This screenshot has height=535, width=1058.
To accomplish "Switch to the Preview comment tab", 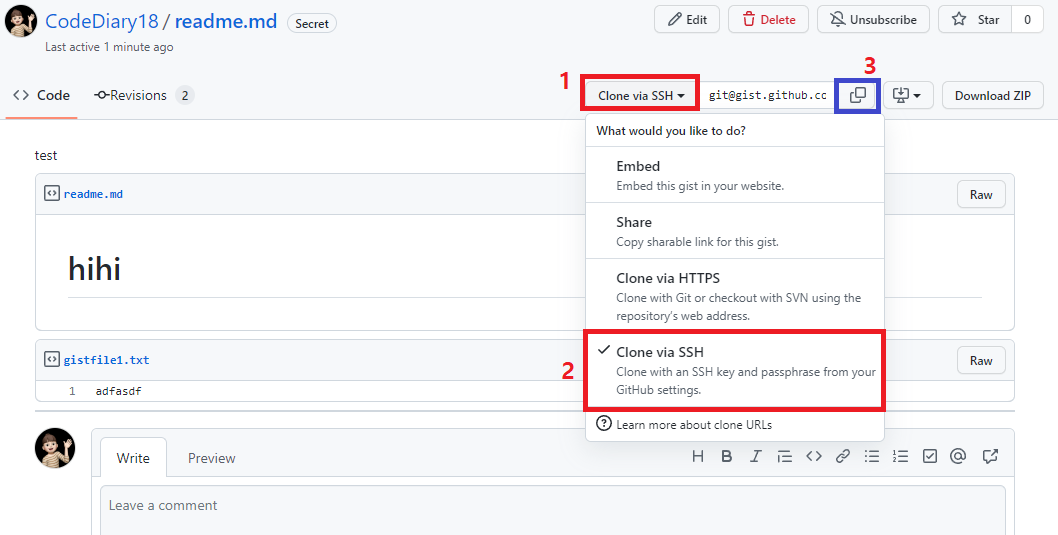I will (x=211, y=458).
